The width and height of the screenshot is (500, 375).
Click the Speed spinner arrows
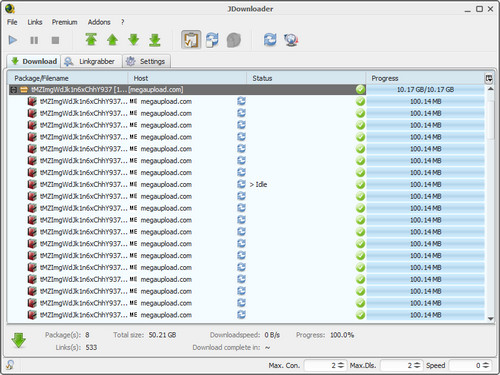486,365
